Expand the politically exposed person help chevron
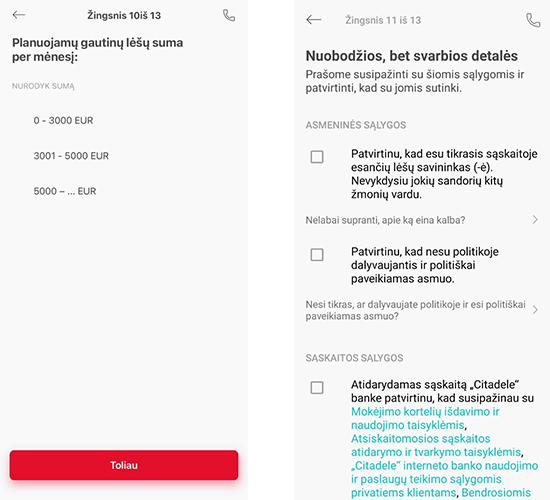This screenshot has height=500, width=550. click(535, 310)
